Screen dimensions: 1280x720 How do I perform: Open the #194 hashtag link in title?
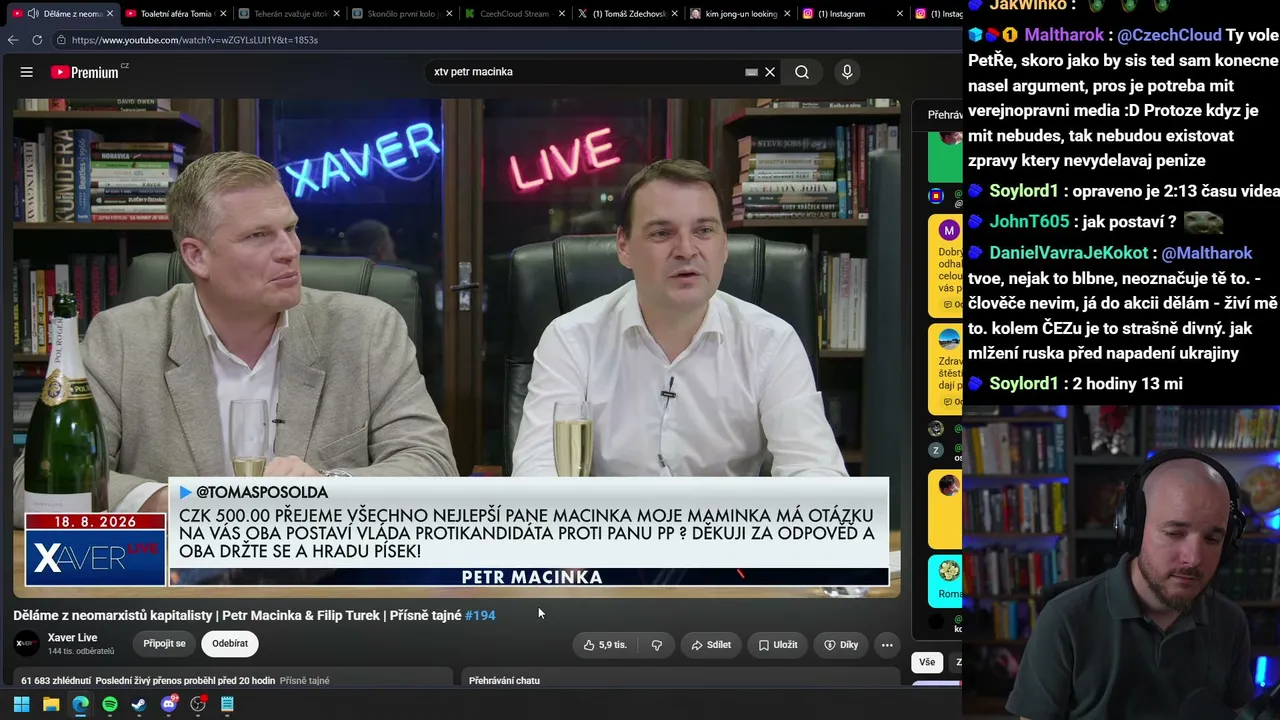(x=480, y=615)
